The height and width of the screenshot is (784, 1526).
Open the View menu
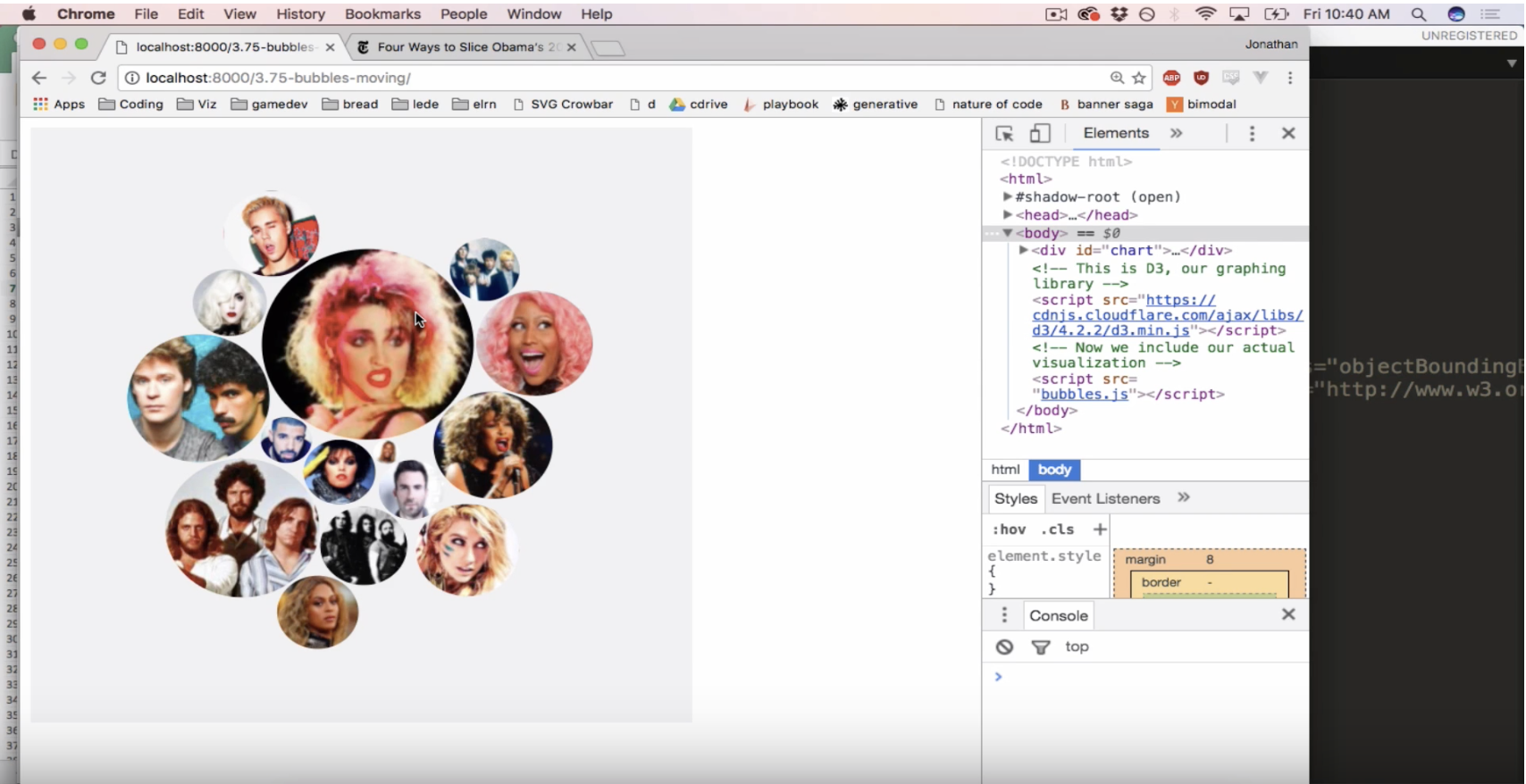coord(239,14)
